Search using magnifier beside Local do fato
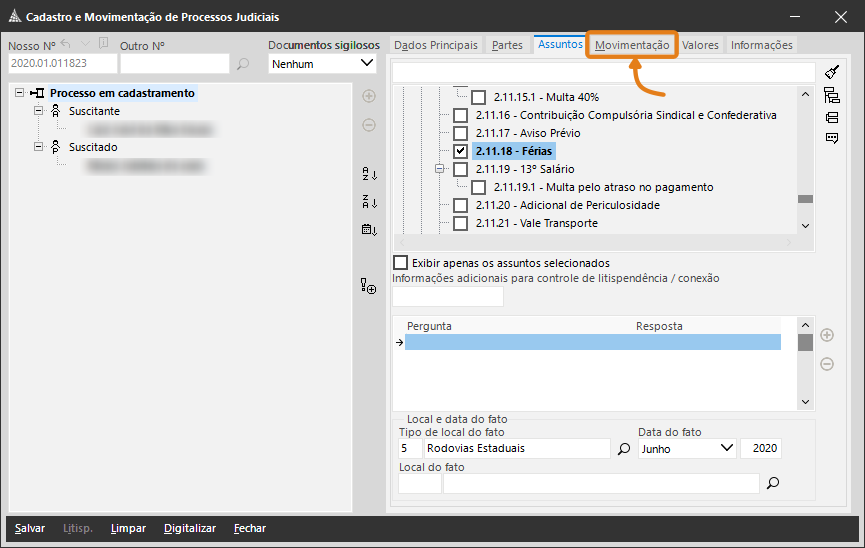The image size is (865, 548). click(x=772, y=484)
